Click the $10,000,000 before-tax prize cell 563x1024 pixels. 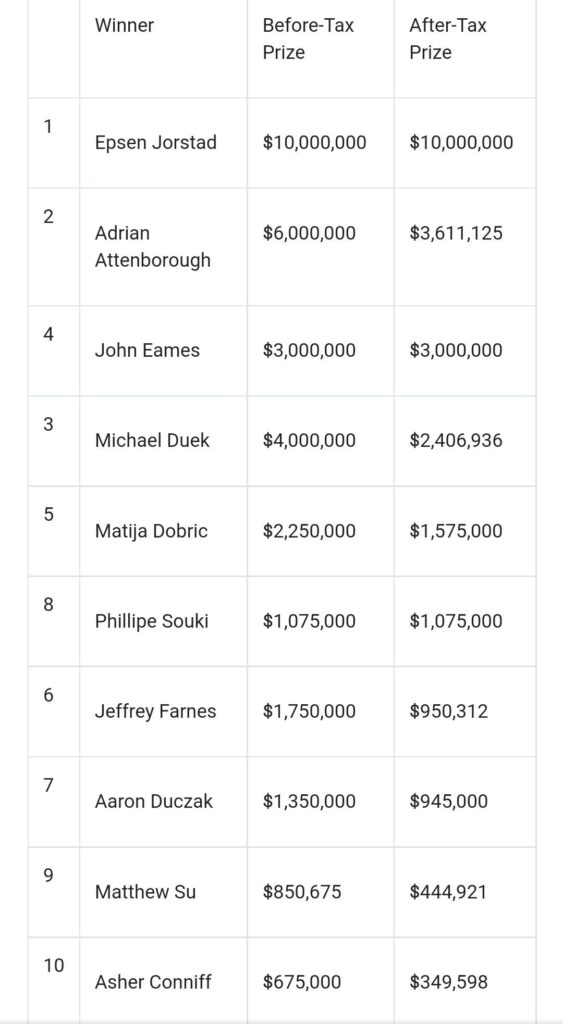pyautogui.click(x=314, y=142)
